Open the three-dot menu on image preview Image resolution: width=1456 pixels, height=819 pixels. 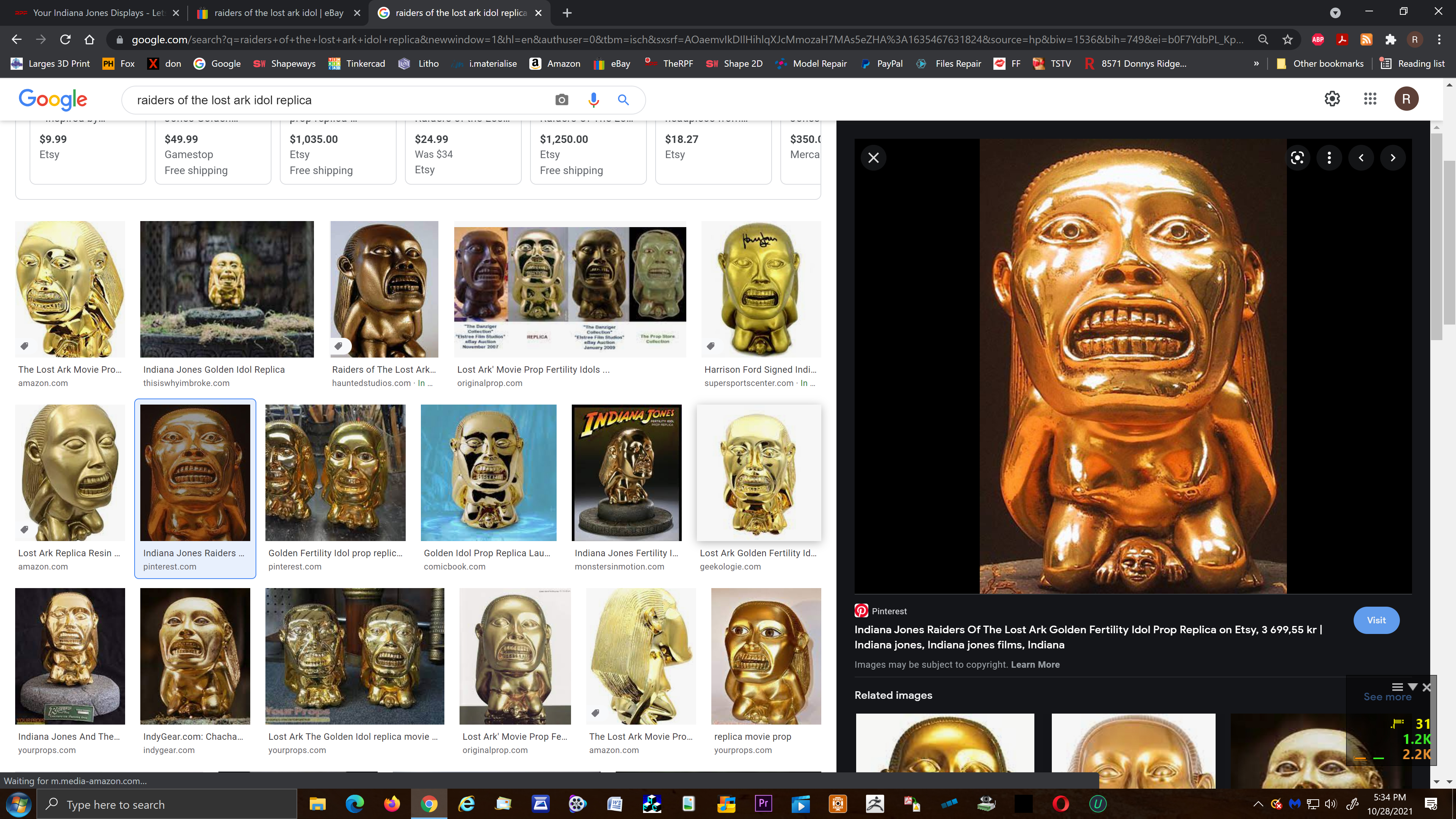click(1329, 158)
